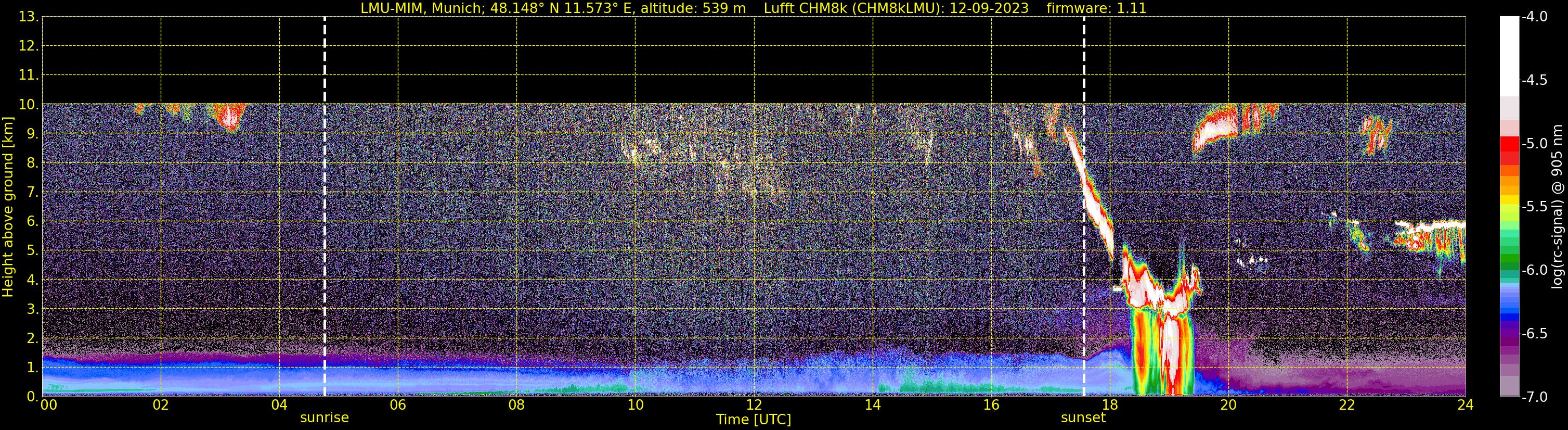
Task: Click the '5.' height axis tick label
Action: coord(32,250)
